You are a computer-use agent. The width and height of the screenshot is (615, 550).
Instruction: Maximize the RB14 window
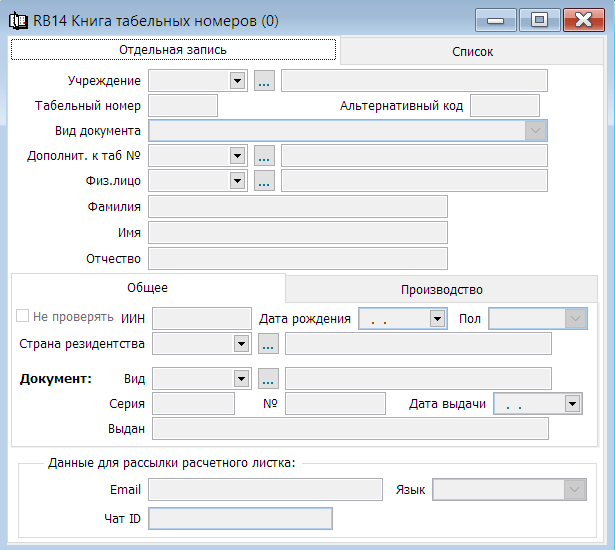(539, 19)
